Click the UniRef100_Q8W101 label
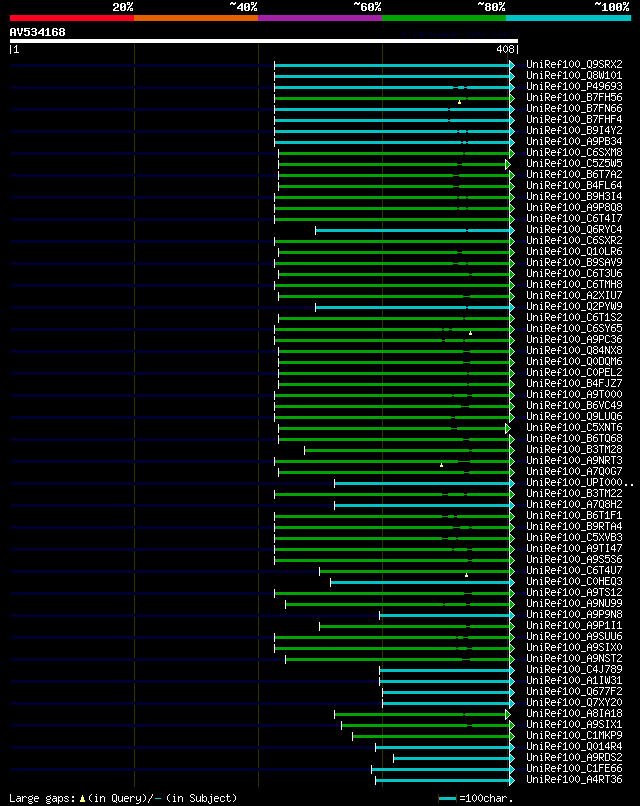640x806 pixels. click(574, 76)
